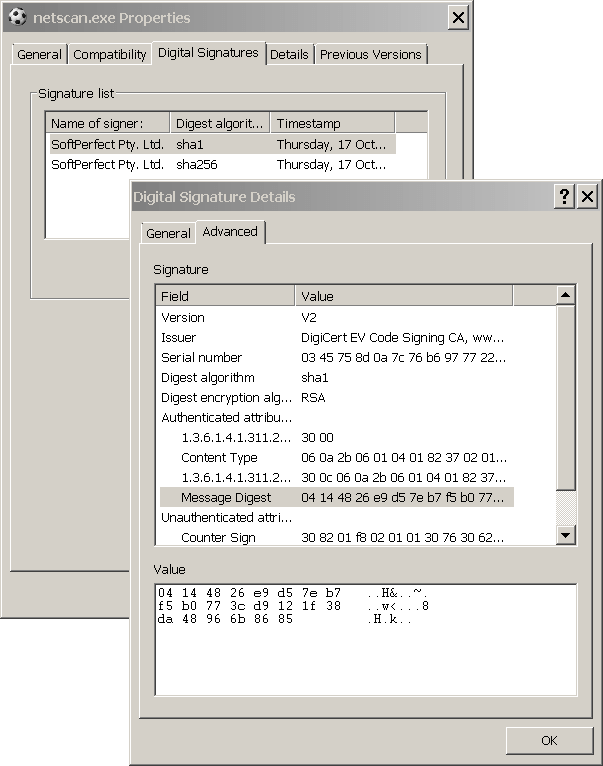Select the Content Type row
Viewport: 603px width, 766px height.
336,457
